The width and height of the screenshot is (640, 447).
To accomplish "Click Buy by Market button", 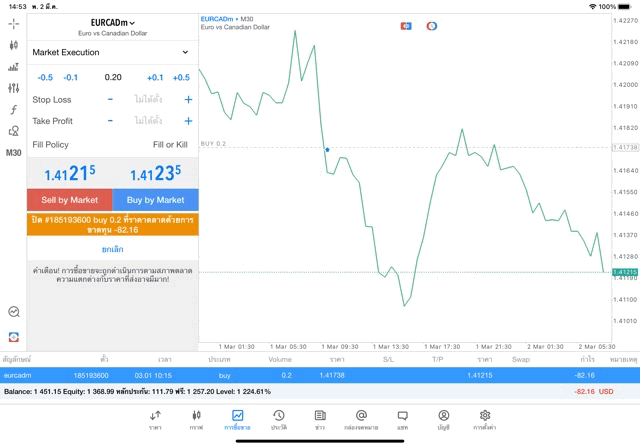I will (156, 200).
